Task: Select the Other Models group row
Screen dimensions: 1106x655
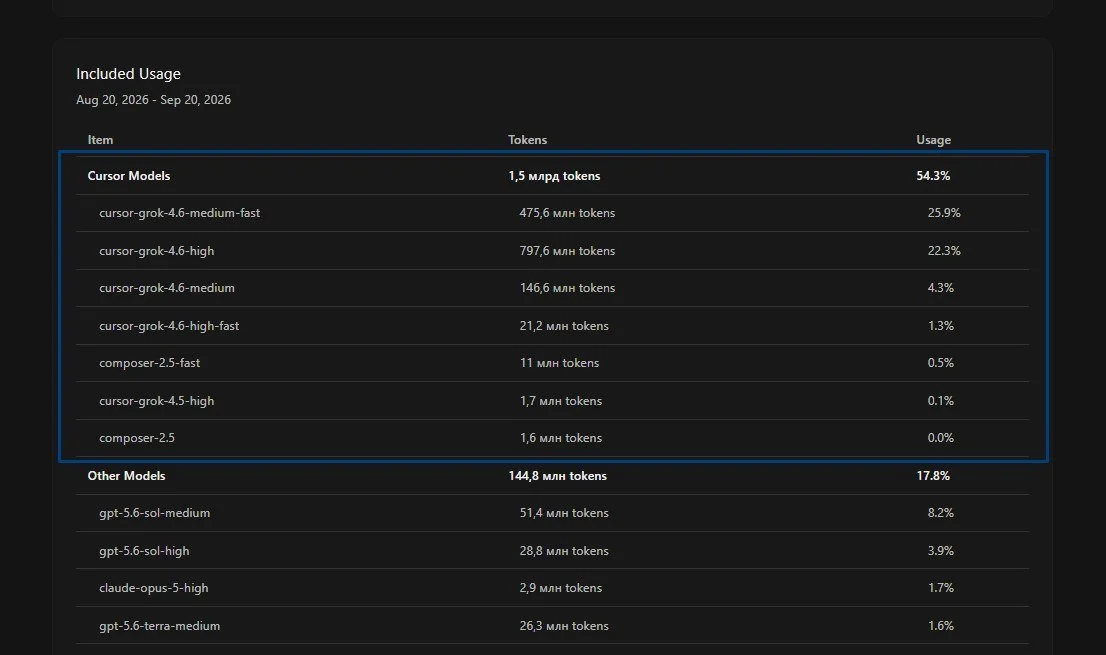Action: [x=552, y=476]
